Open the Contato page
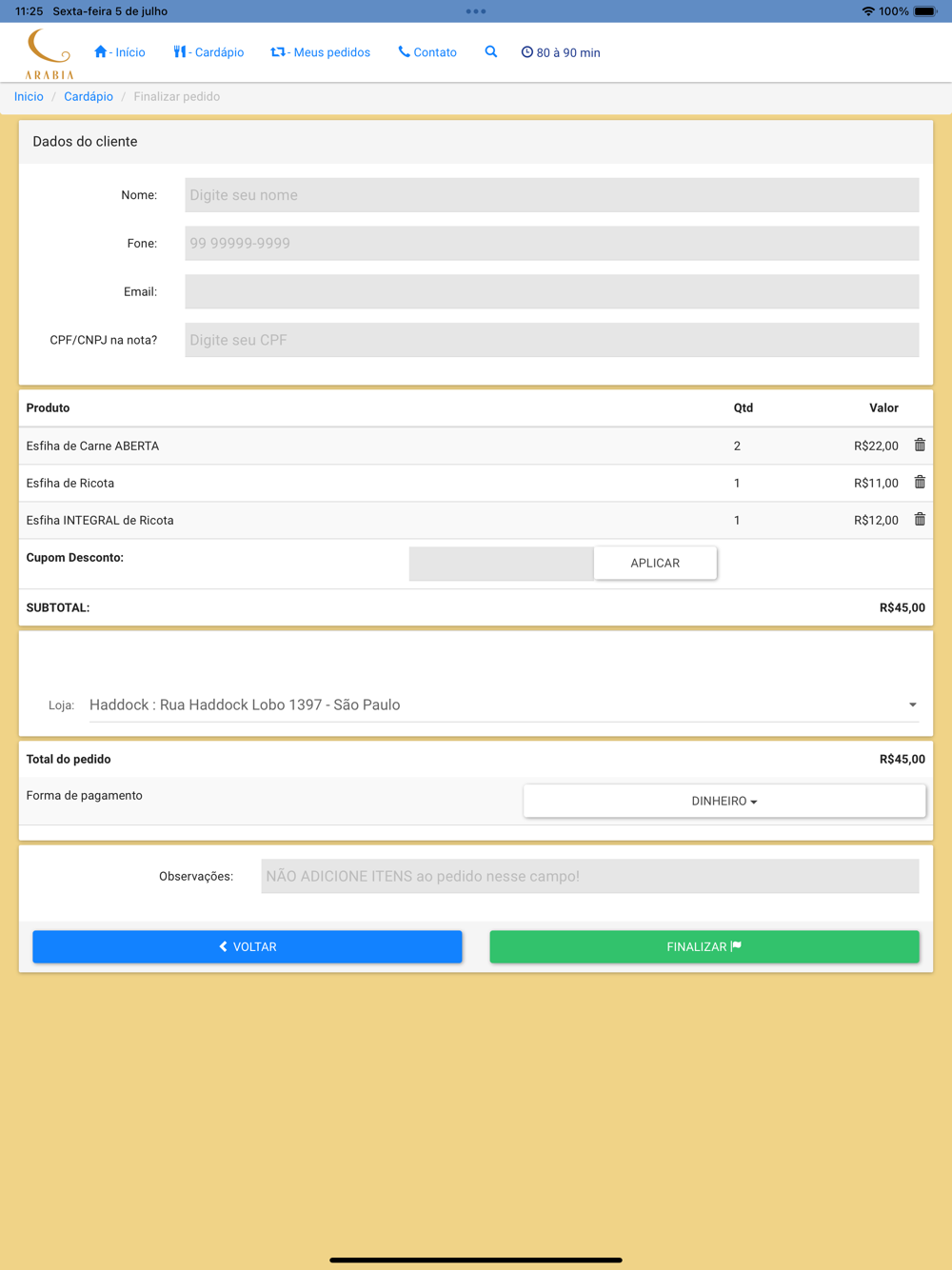This screenshot has height=1270, width=952. pyautogui.click(x=427, y=52)
